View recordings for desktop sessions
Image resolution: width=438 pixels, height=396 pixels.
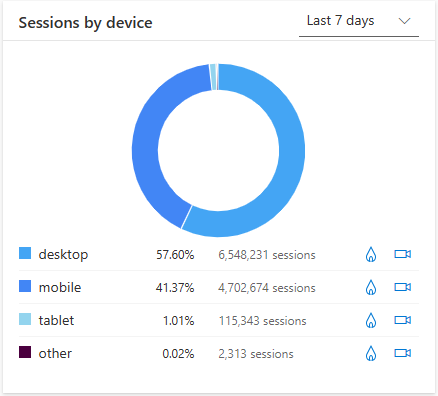click(403, 254)
